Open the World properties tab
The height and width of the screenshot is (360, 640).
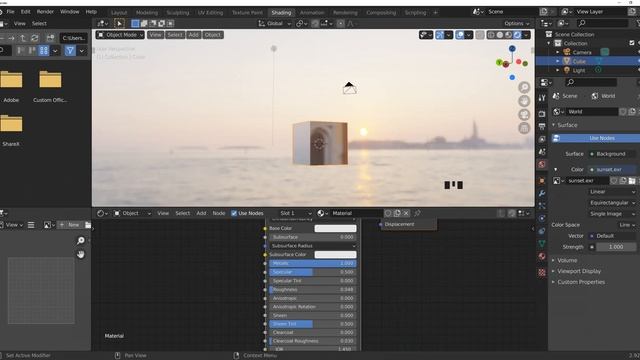(542, 164)
